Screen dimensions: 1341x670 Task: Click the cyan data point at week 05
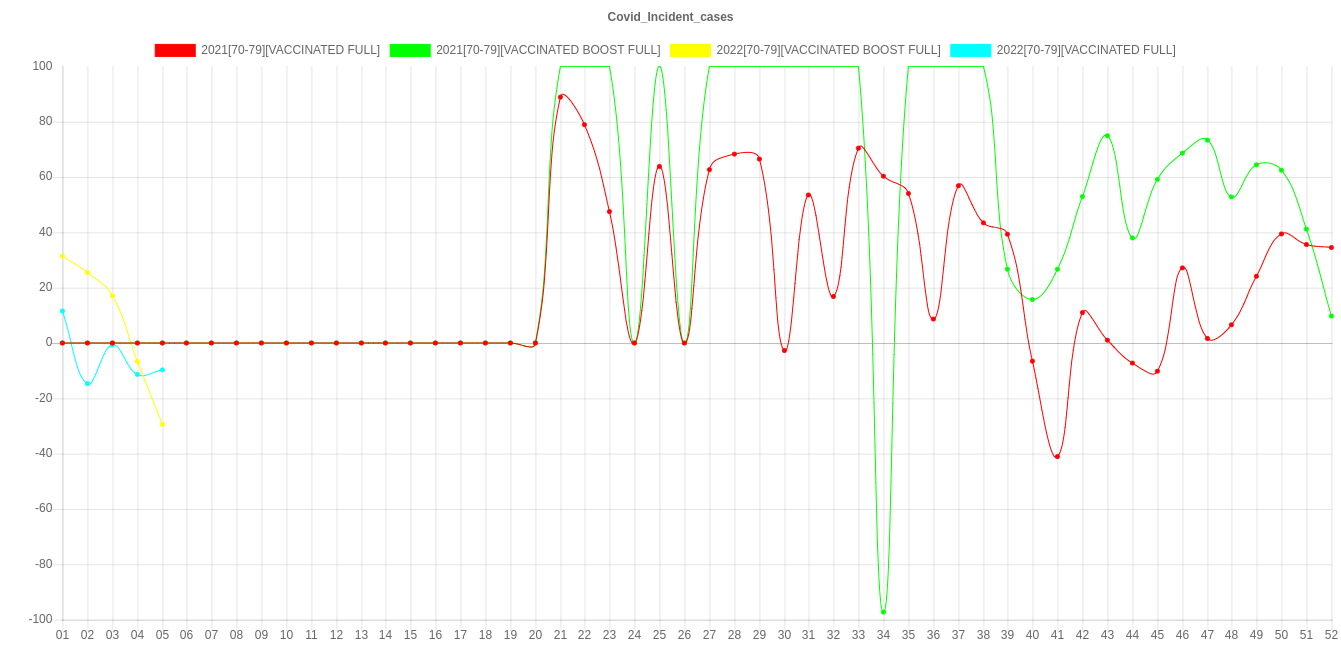[162, 370]
